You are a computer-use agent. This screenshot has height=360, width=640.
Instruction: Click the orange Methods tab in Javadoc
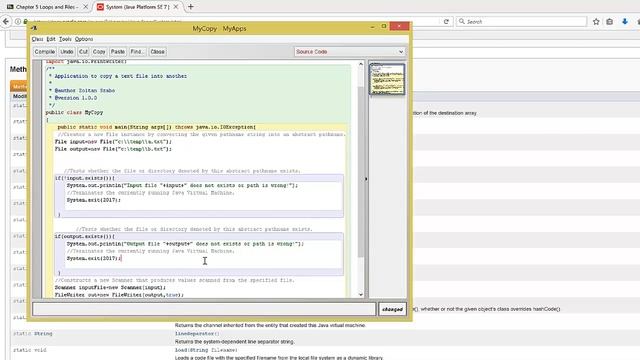coord(19,86)
